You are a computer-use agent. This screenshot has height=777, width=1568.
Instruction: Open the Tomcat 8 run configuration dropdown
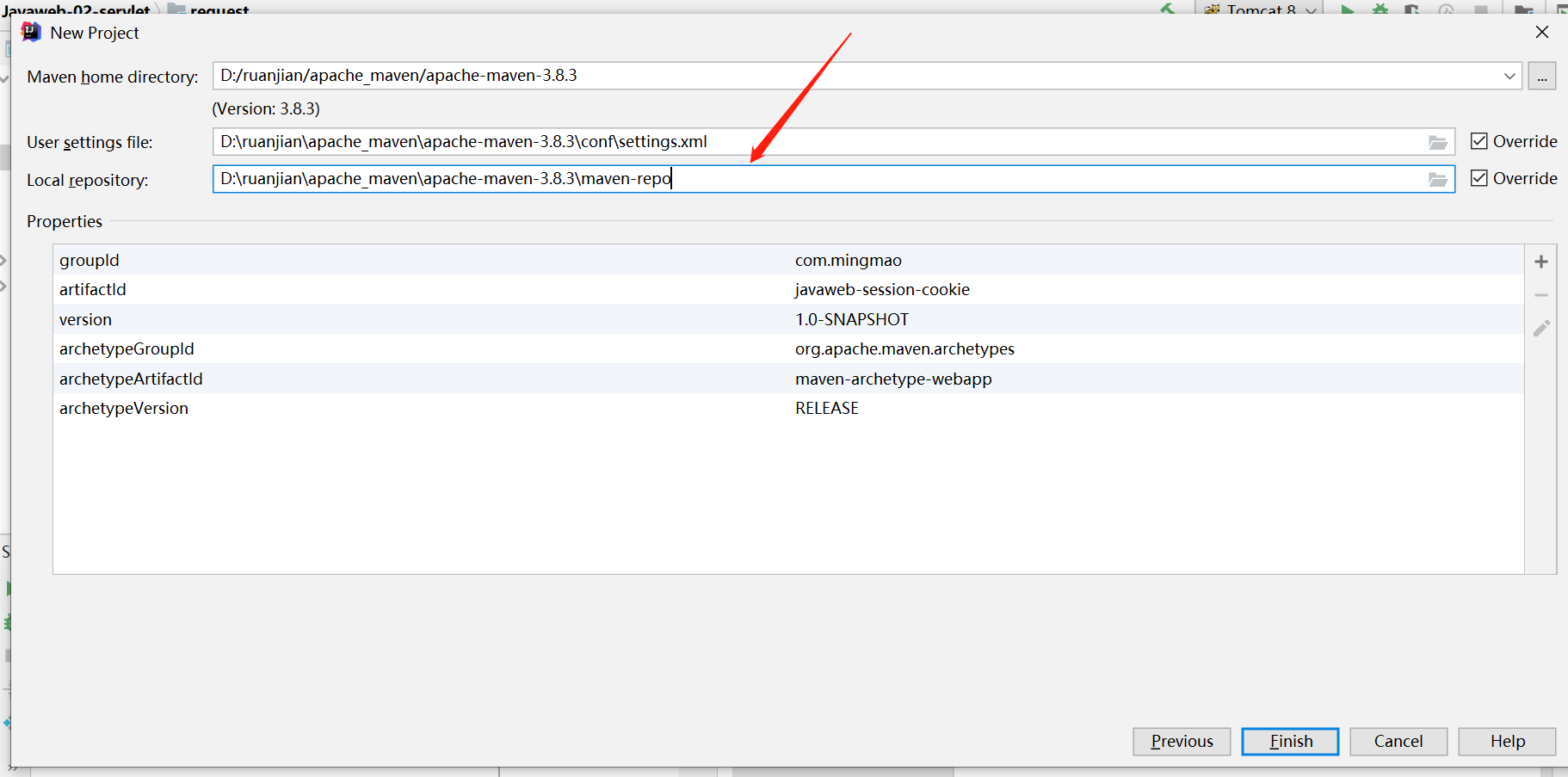pos(1261,9)
